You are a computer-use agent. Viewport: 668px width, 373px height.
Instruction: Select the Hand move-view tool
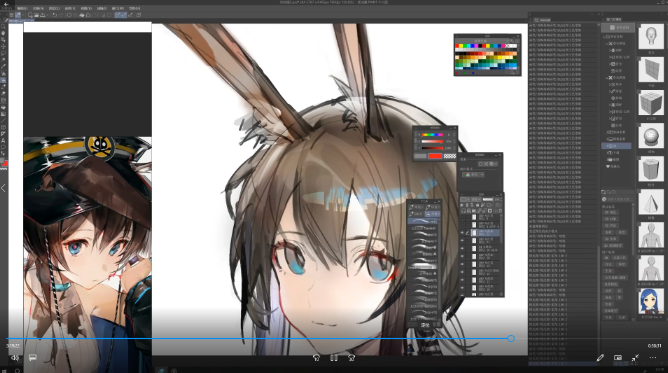click(3, 33)
